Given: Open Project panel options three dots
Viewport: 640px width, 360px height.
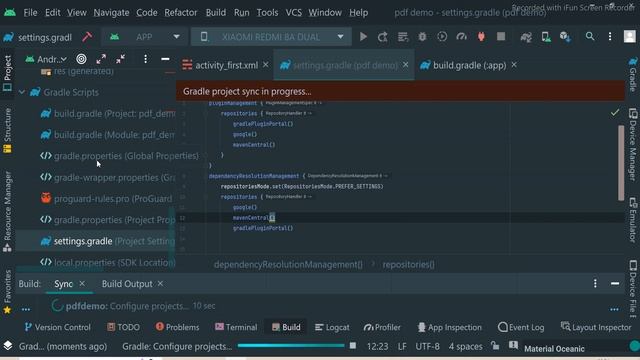Looking at the screenshot, I should 145,59.
